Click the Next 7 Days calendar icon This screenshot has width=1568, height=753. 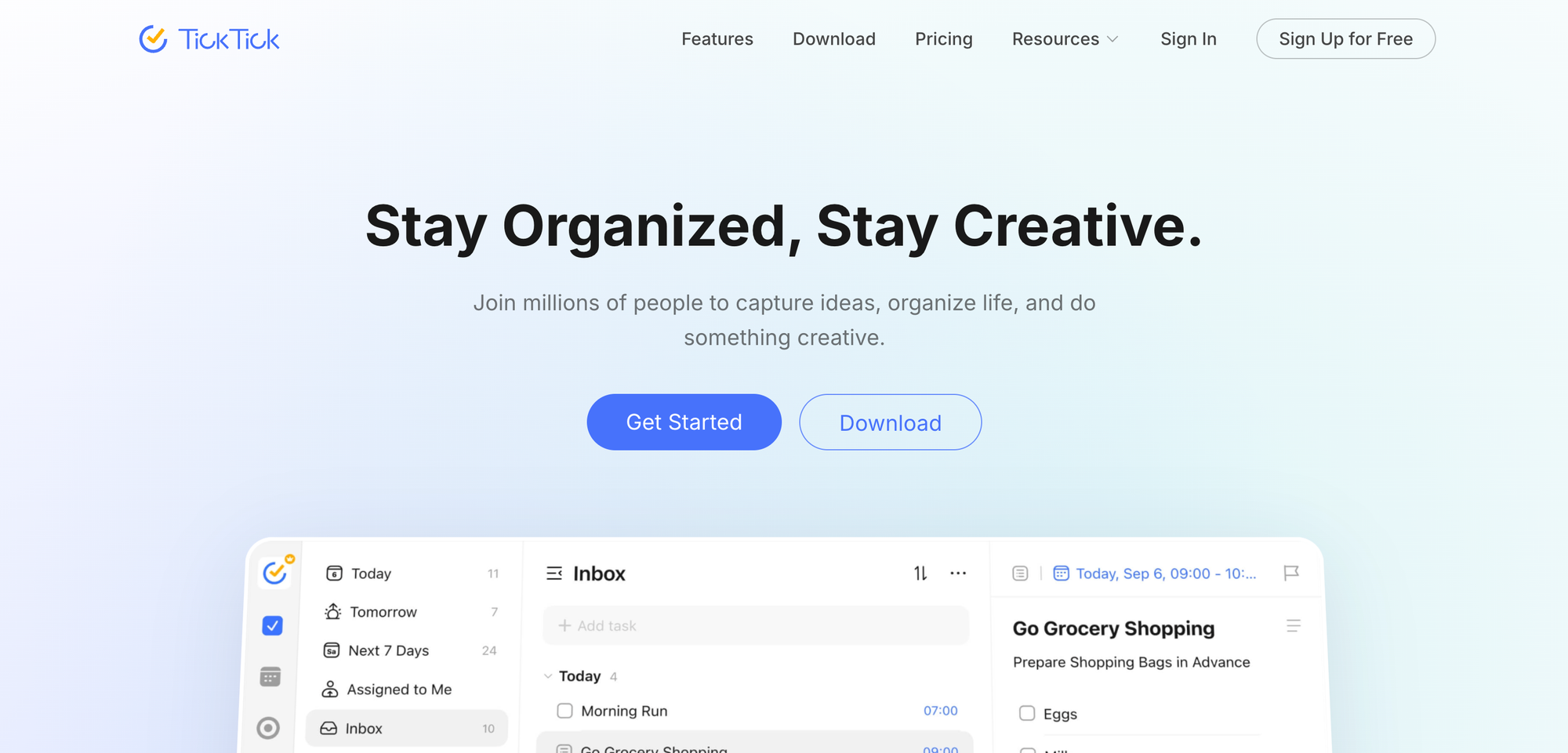coord(332,650)
